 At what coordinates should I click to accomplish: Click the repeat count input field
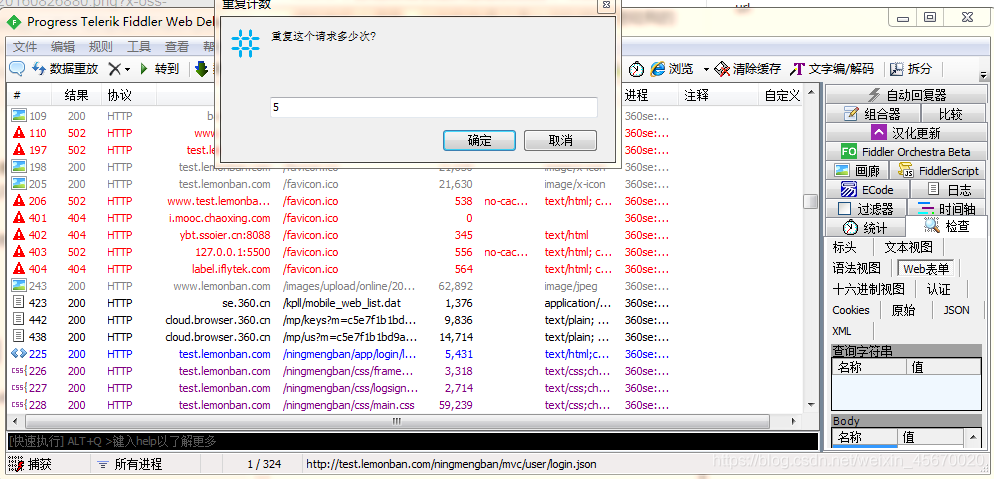[x=434, y=108]
